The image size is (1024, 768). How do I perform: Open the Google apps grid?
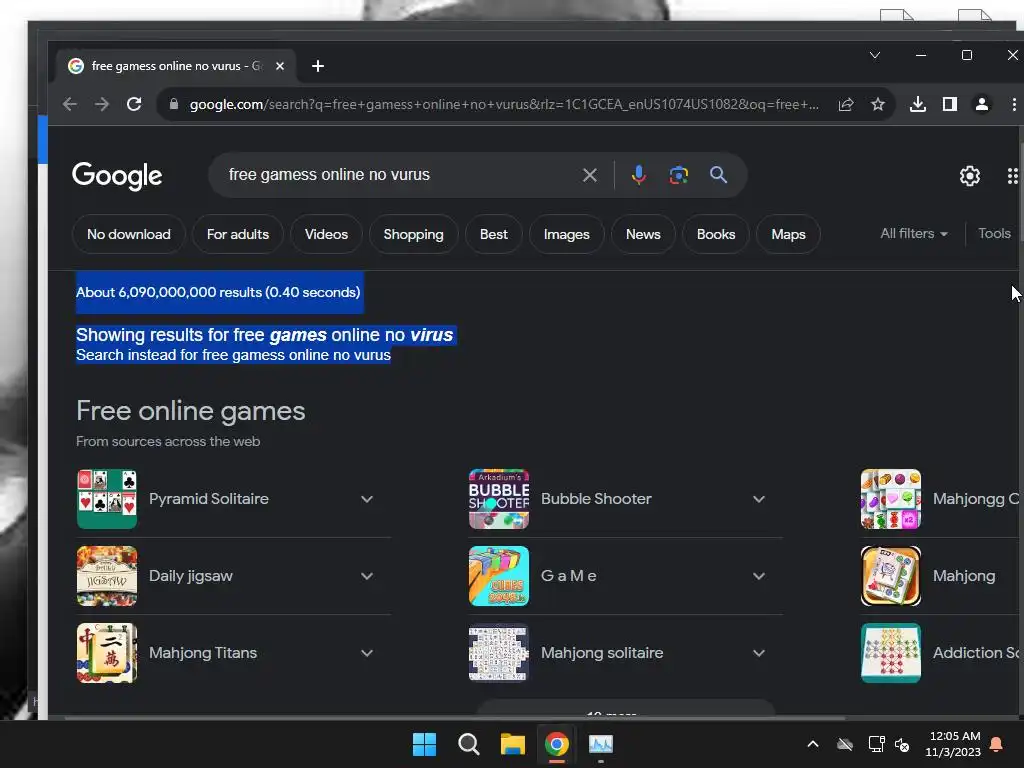point(1012,176)
